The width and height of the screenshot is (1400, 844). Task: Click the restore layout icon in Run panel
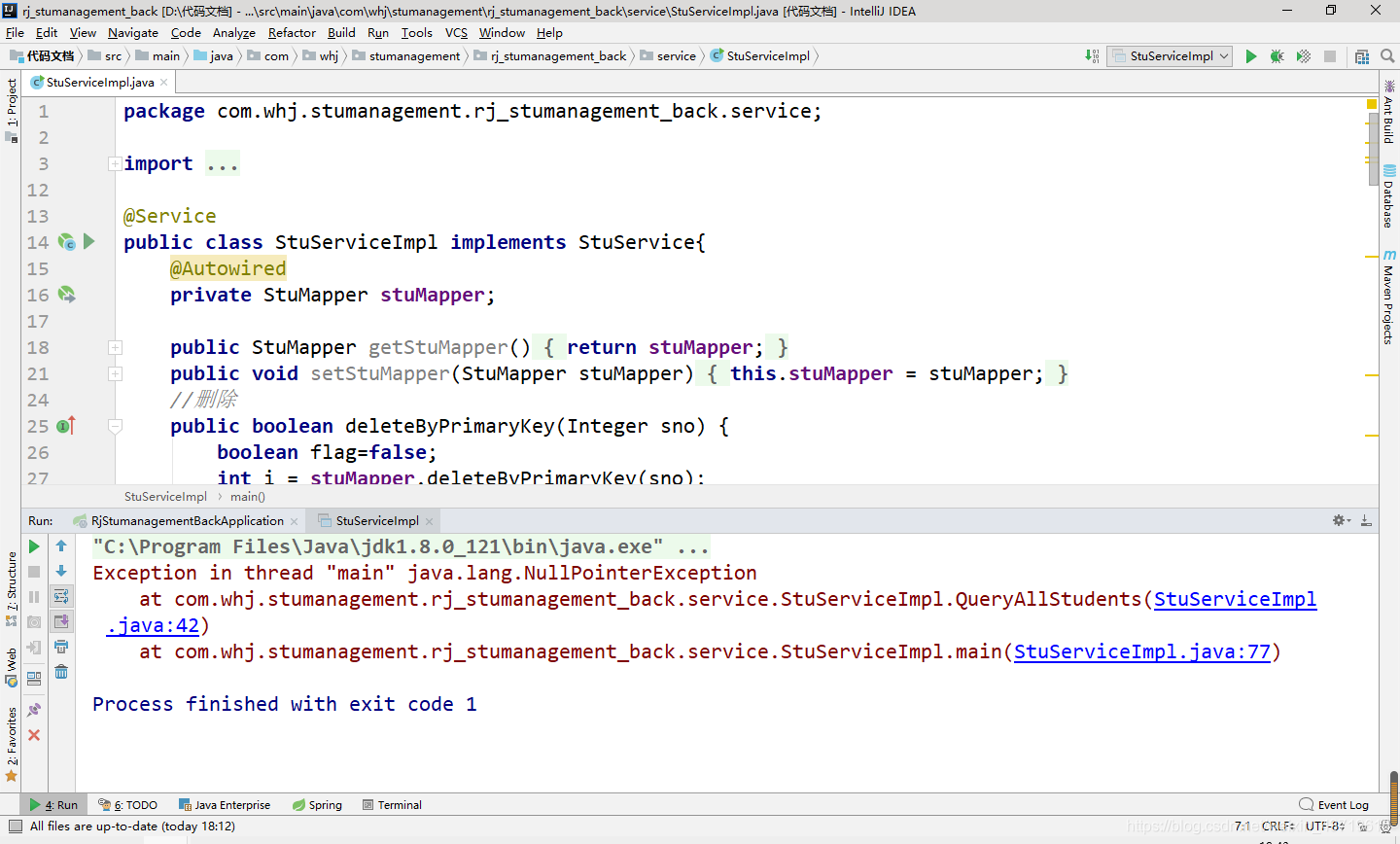click(x=34, y=678)
